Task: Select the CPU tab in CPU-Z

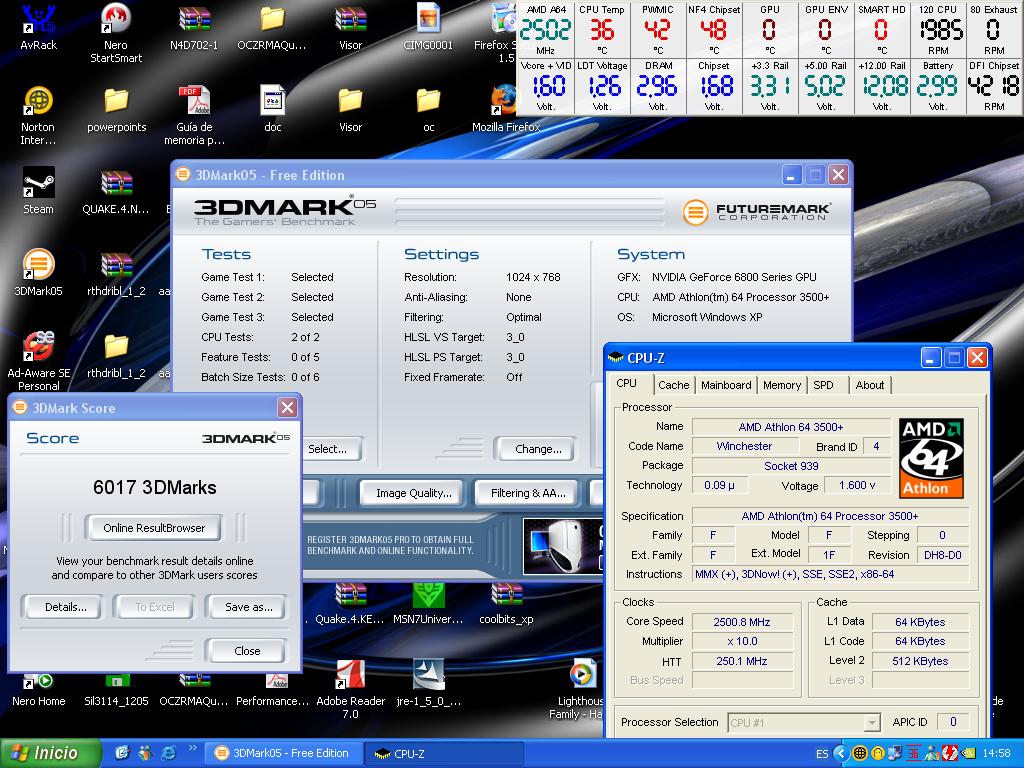Action: 626,384
